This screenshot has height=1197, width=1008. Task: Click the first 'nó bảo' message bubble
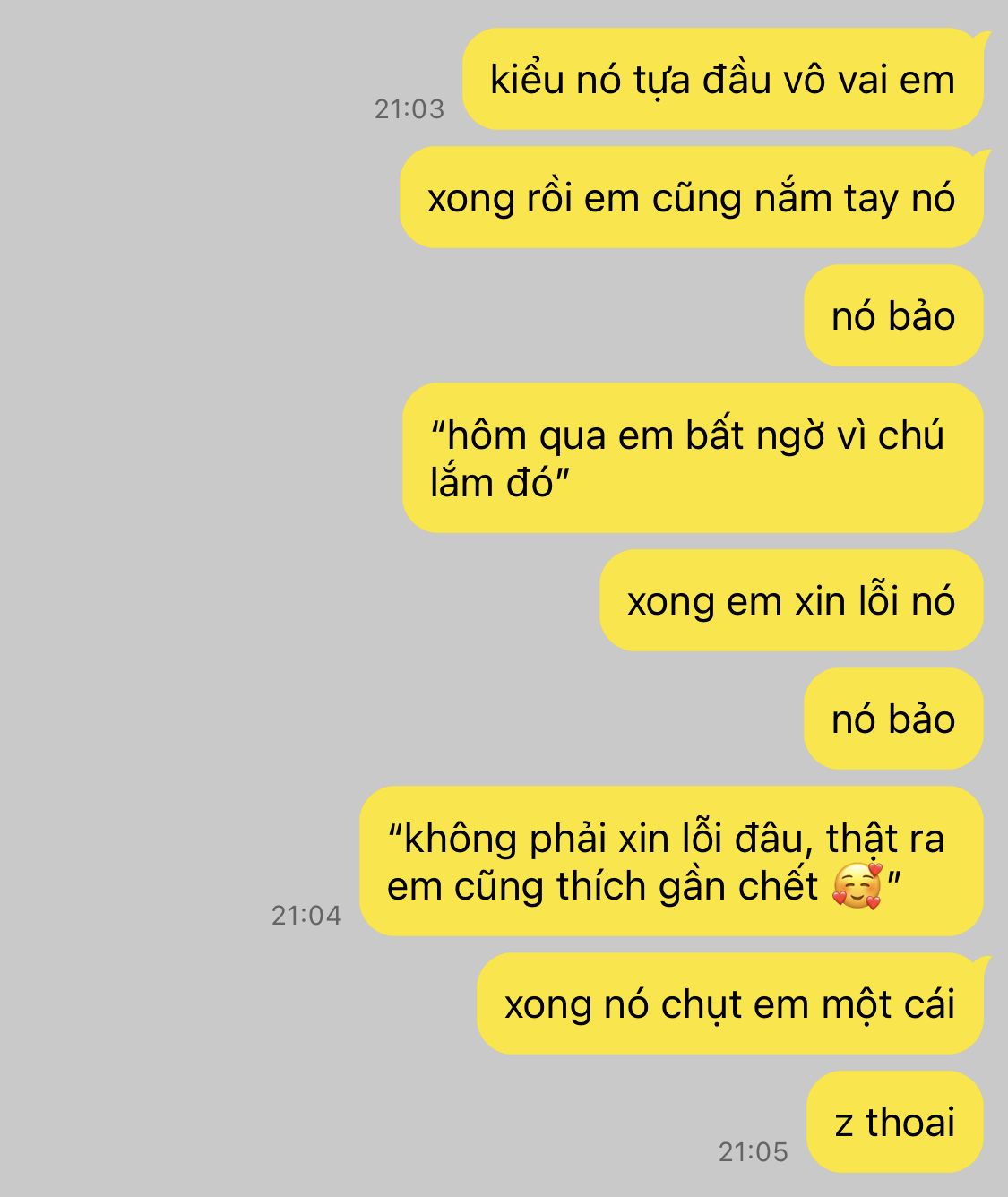[x=893, y=315]
